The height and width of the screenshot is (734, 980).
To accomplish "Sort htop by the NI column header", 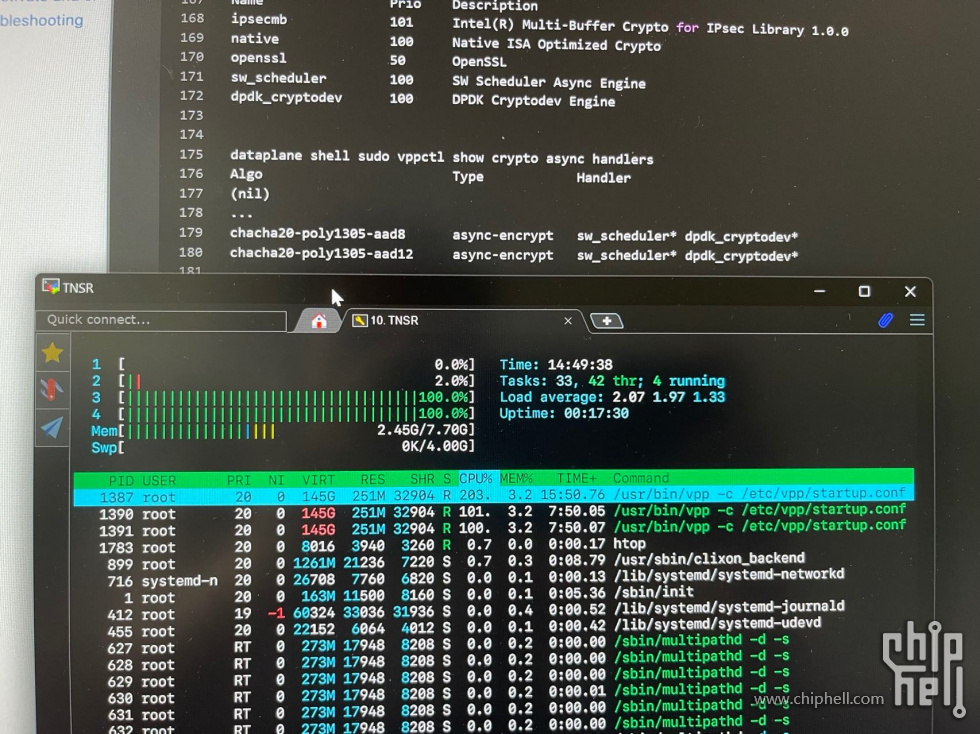I will click(x=276, y=480).
